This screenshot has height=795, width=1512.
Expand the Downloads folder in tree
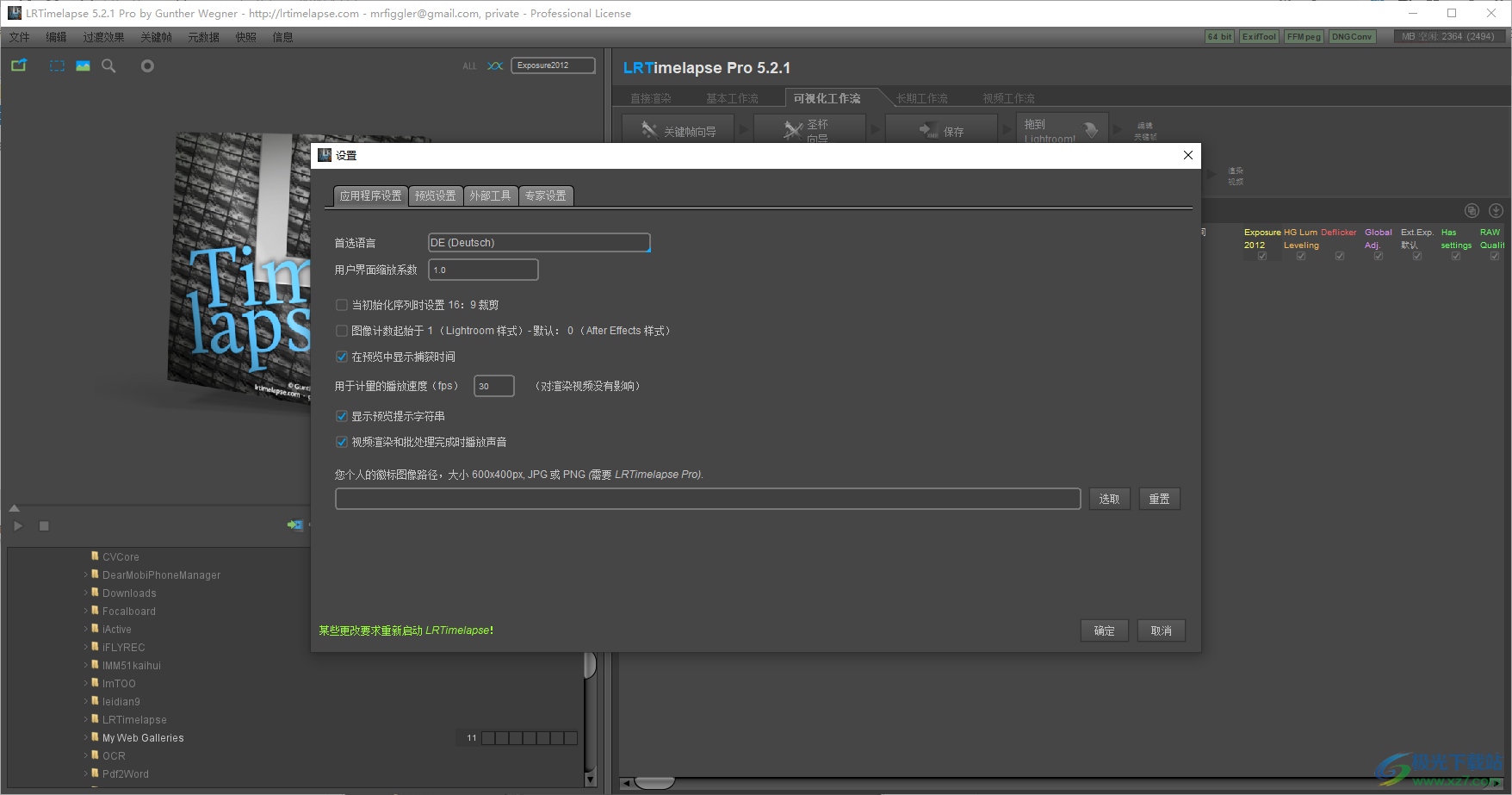pyautogui.click(x=86, y=593)
